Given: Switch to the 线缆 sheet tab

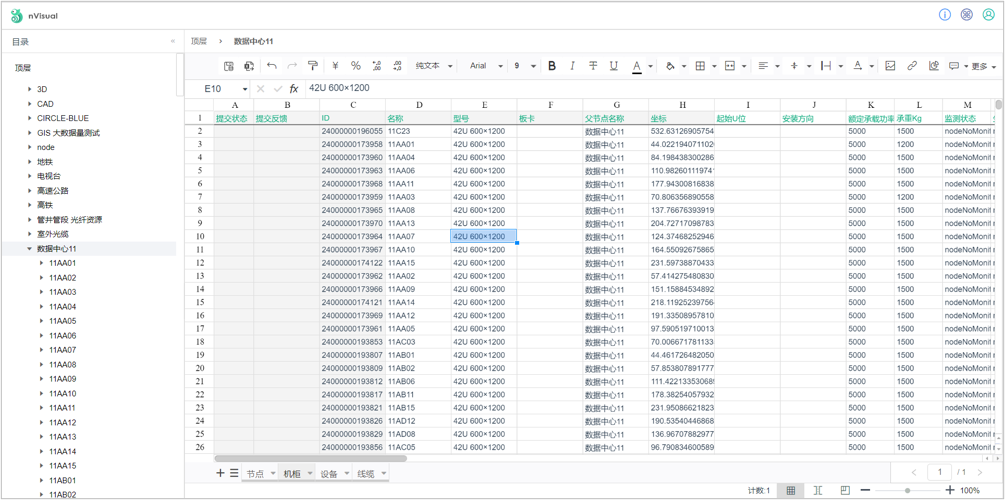Looking at the screenshot, I should 365,474.
